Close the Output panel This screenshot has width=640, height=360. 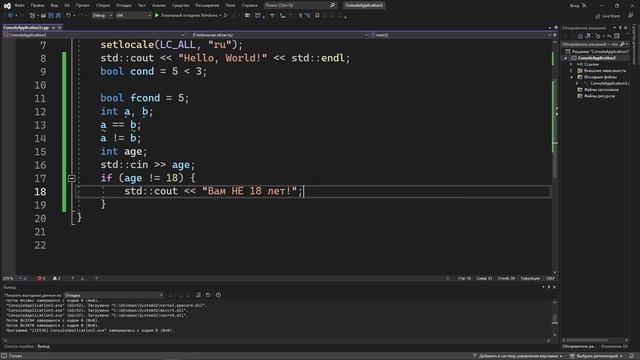554,287
